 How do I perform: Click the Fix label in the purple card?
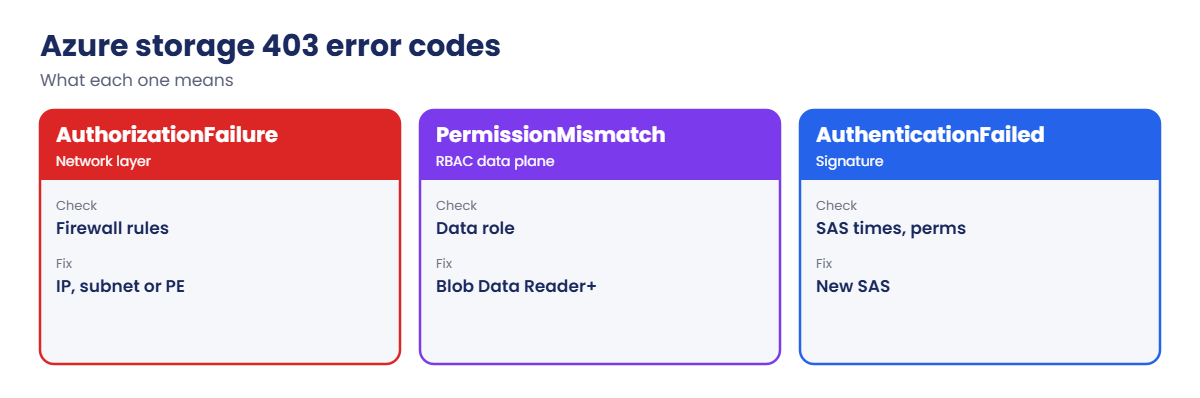[x=444, y=264]
